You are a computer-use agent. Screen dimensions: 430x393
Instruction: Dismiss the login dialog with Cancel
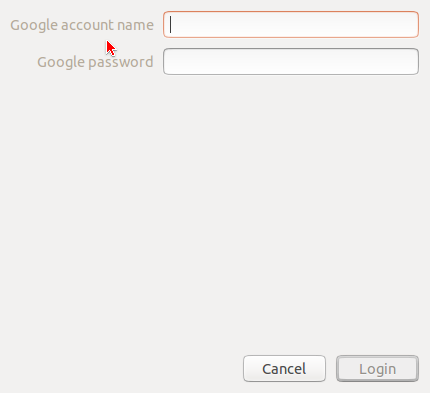284,369
